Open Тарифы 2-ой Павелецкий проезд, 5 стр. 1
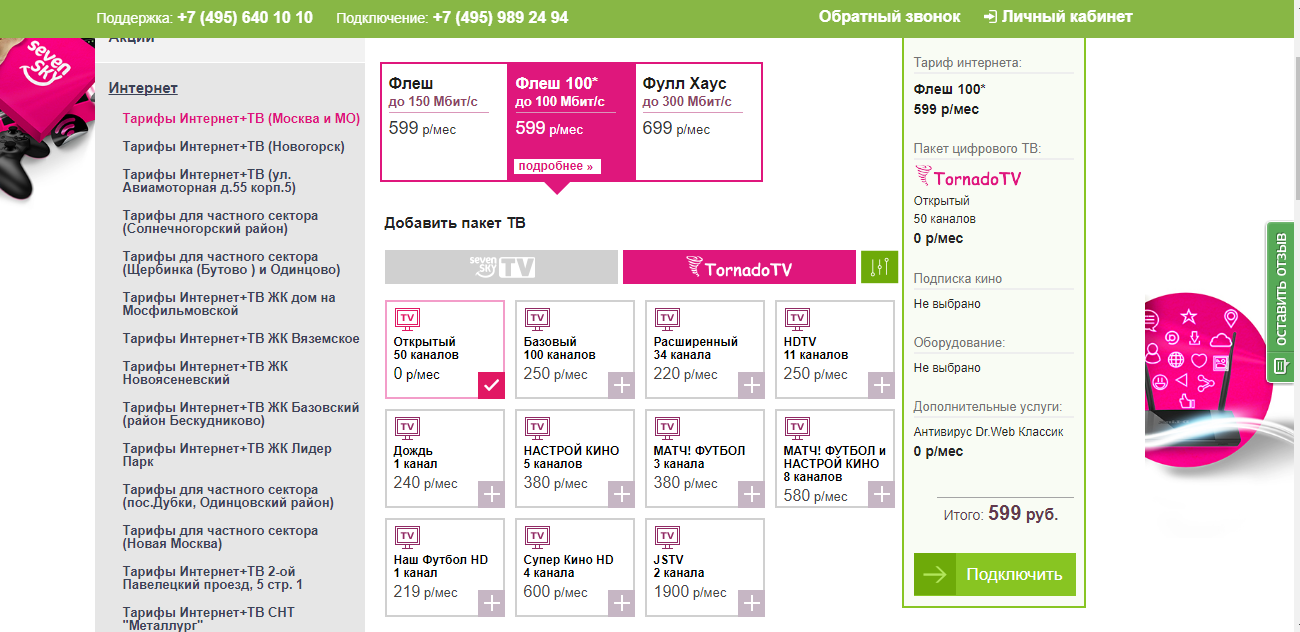 [x=213, y=578]
